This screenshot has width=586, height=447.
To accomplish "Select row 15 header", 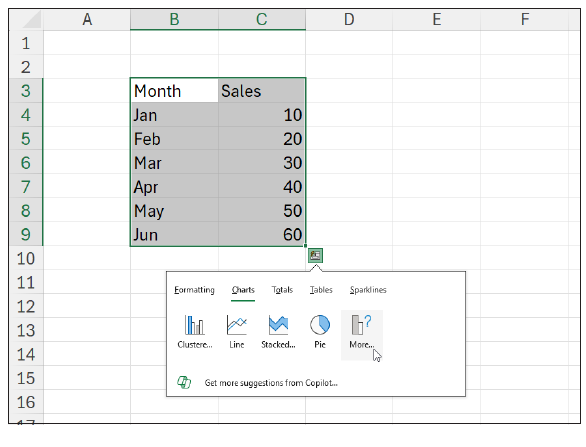I will coord(26,378).
